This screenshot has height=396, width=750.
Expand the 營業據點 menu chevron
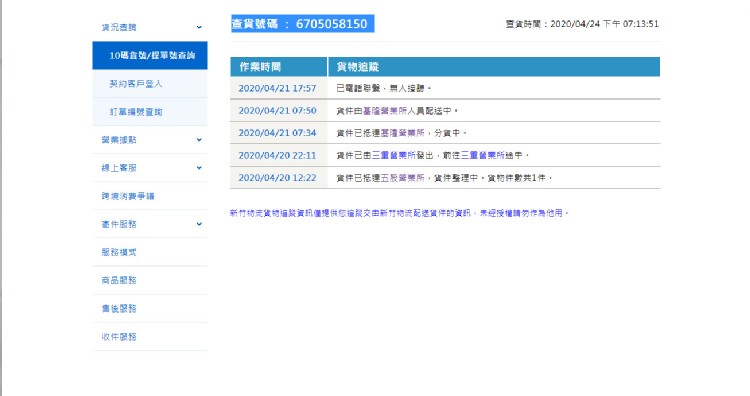coord(199,140)
